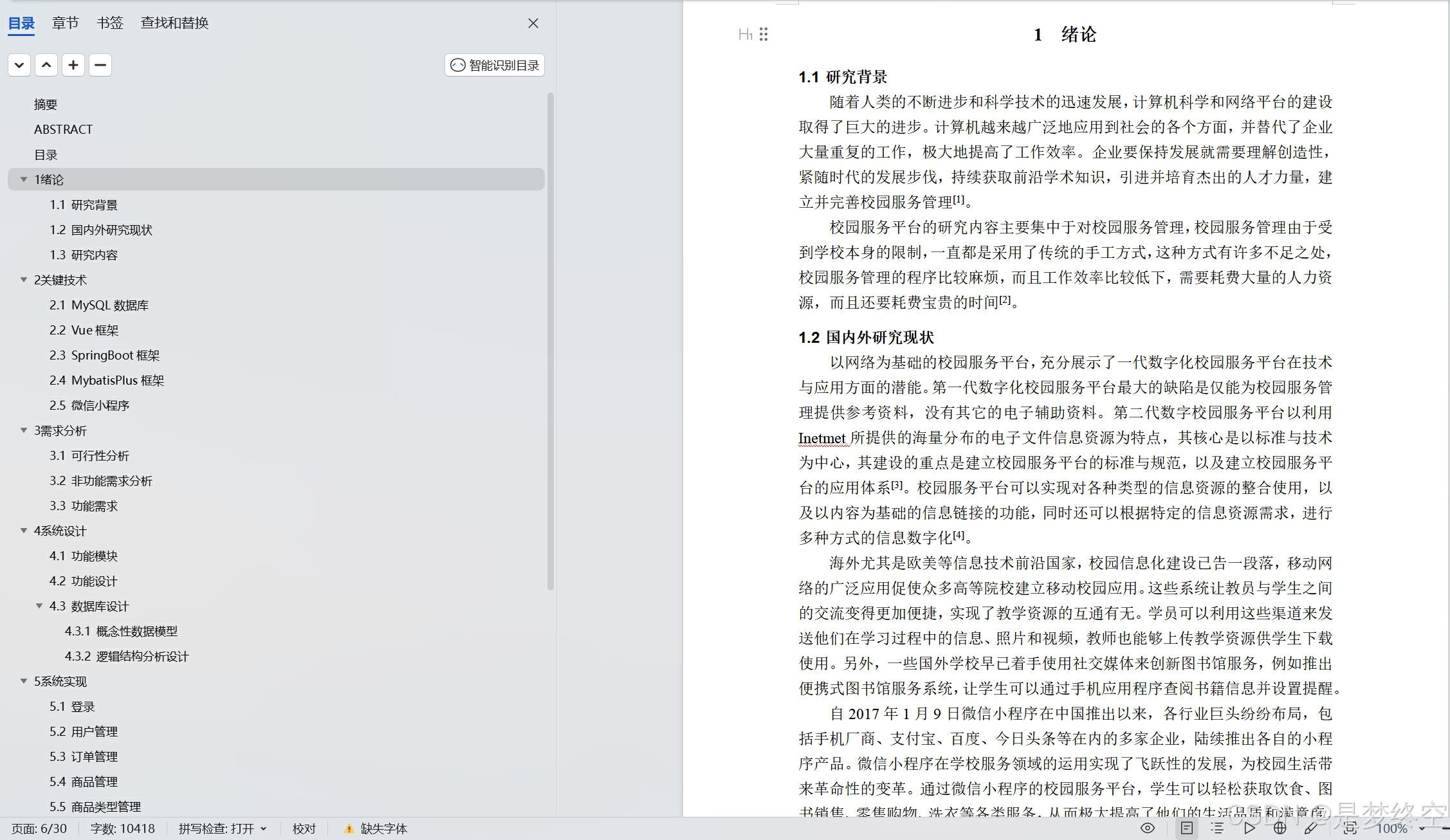
Task: Collapse all headings with down chevron
Action: [19, 65]
